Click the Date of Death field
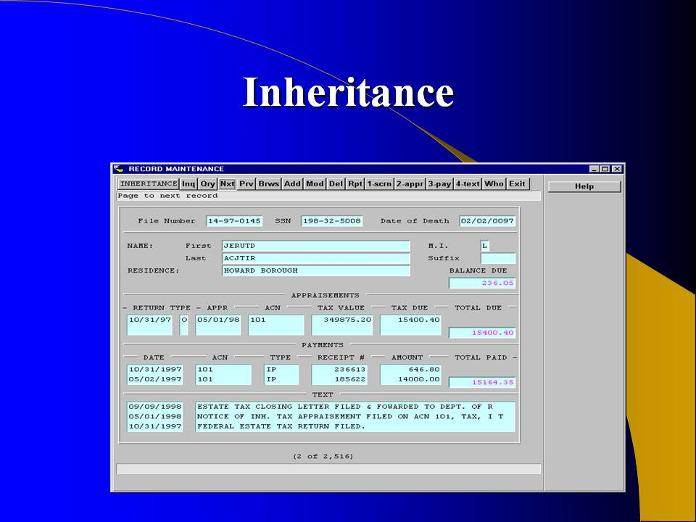The height and width of the screenshot is (522, 696). pyautogui.click(x=487, y=221)
